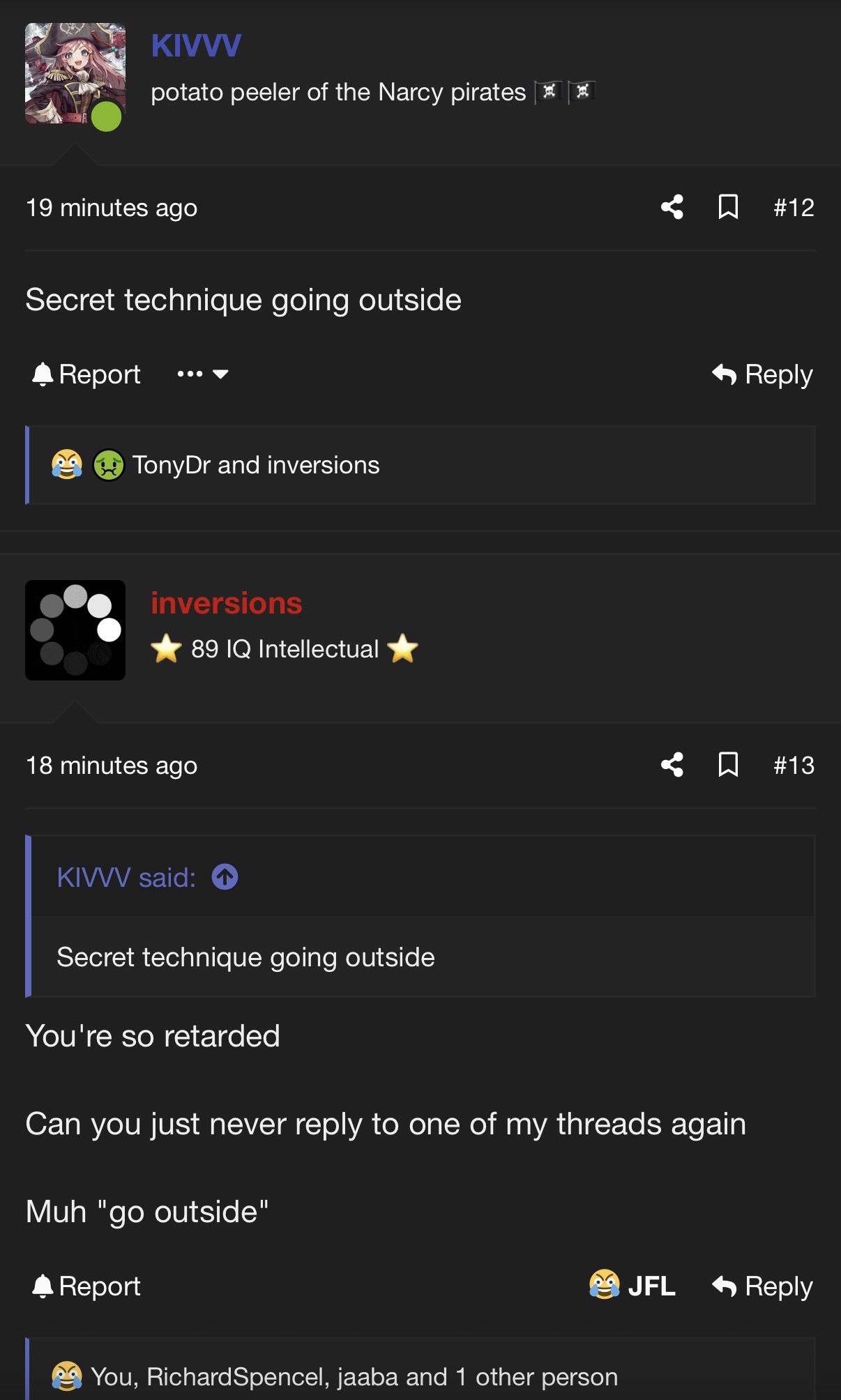The width and height of the screenshot is (841, 1400).
Task: Open post #13 permalink number
Action: [x=794, y=765]
